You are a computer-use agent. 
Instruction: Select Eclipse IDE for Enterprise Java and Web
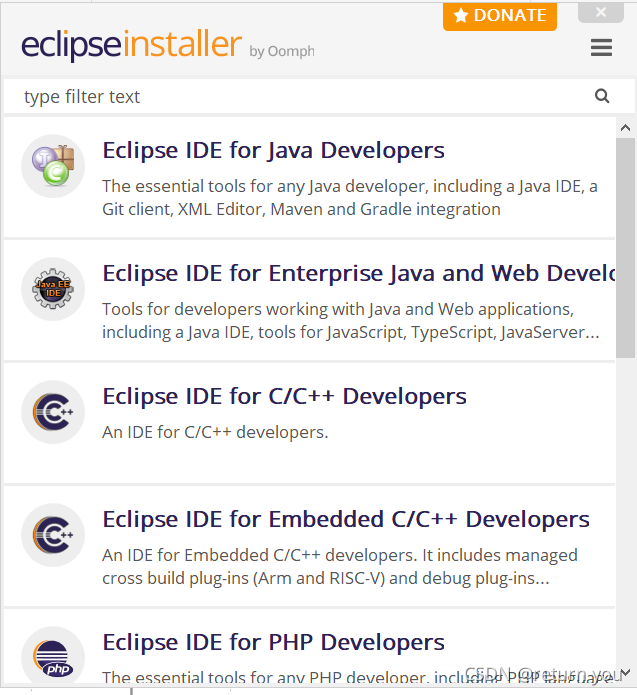point(309,301)
